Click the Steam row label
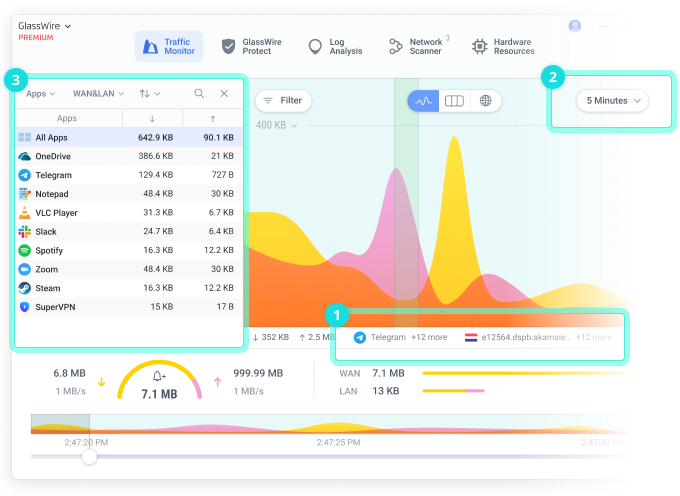 (48, 288)
